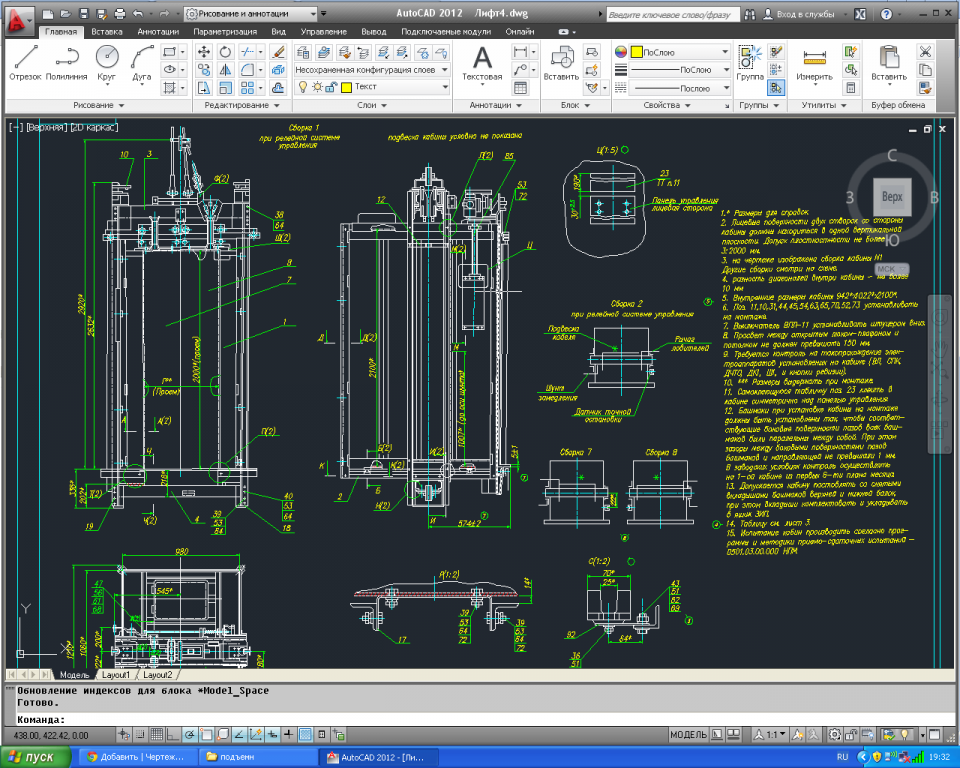This screenshot has height=768, width=960.
Task: Click the Cut scissors icon
Action: click(925, 52)
